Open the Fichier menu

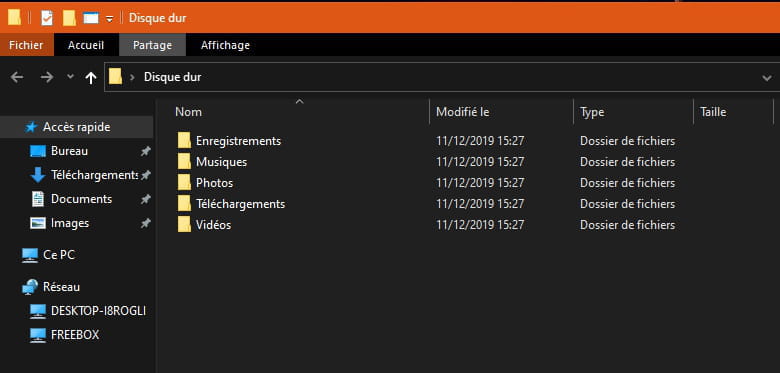[x=26, y=45]
